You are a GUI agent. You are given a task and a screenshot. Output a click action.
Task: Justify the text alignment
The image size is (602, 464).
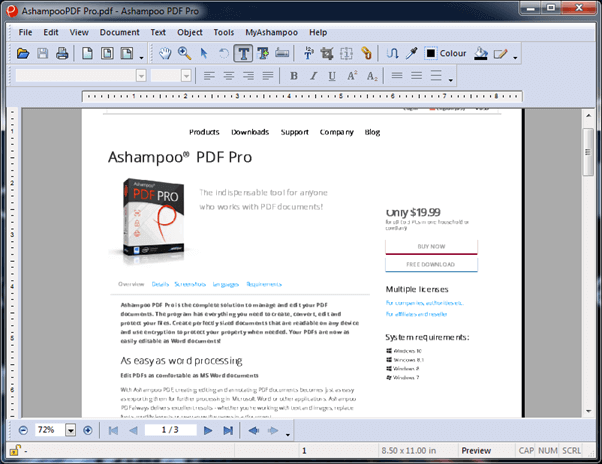[268, 76]
